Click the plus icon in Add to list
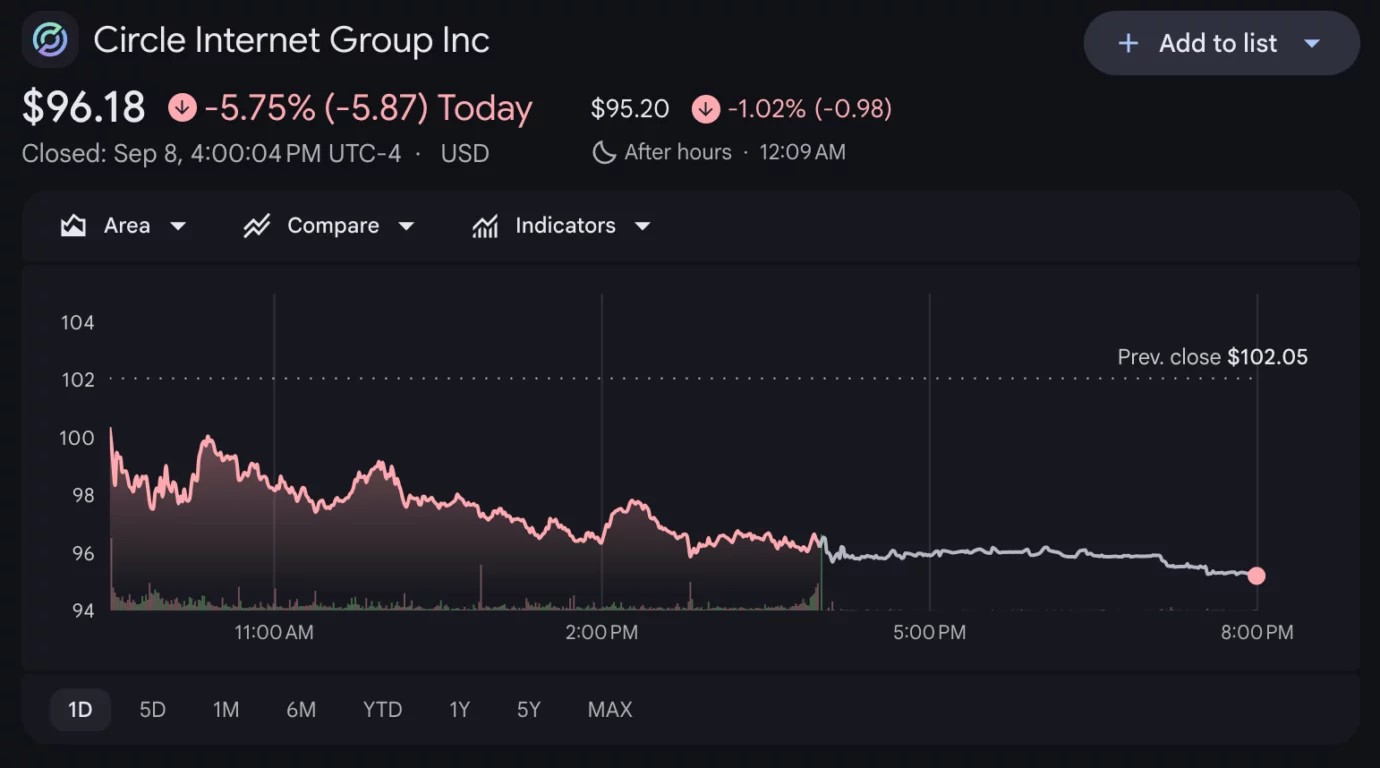Image resolution: width=1380 pixels, height=768 pixels. (1128, 43)
